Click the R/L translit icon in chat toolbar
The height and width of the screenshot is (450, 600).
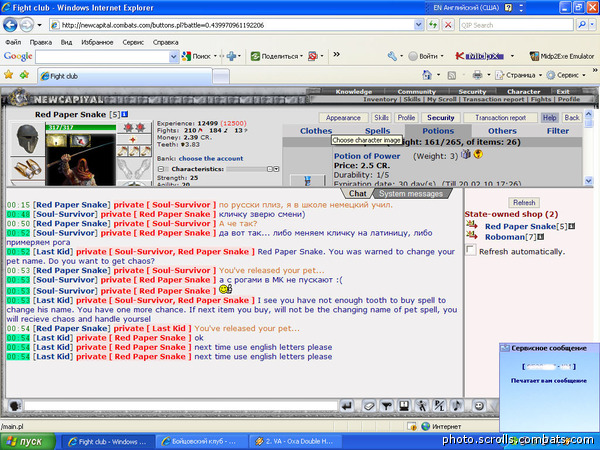click(x=439, y=406)
